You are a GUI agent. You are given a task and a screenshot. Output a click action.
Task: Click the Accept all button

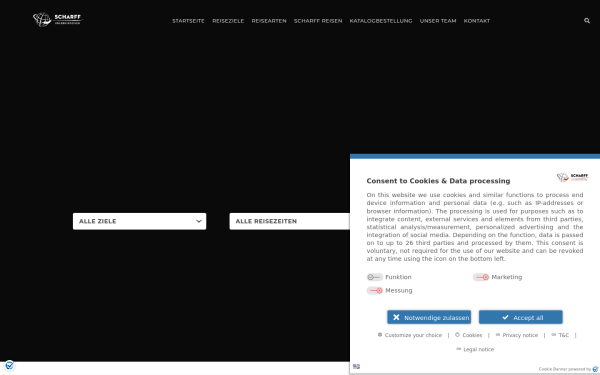[521, 317]
